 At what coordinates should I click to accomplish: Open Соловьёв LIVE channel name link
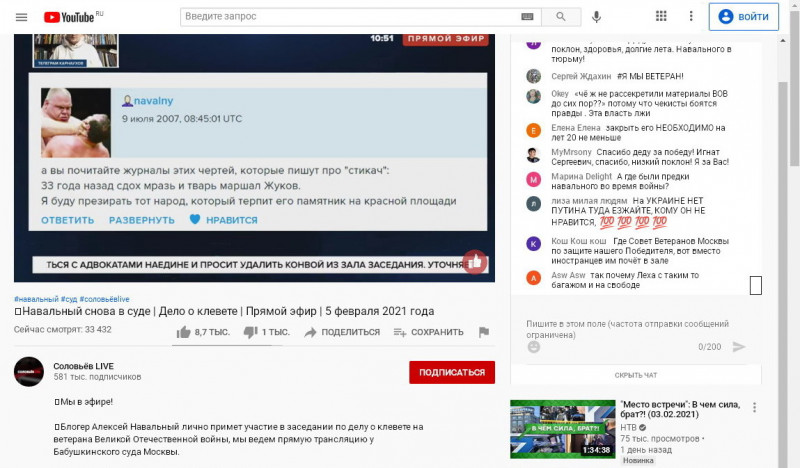pos(84,366)
